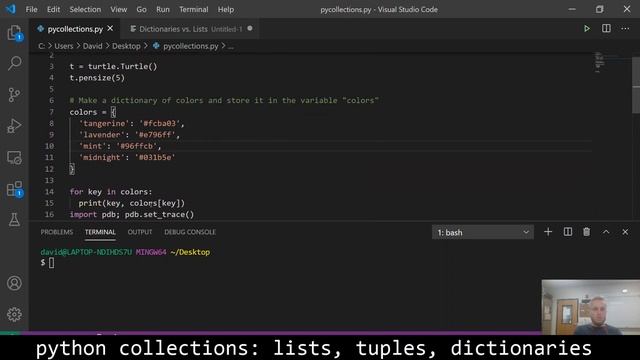Switch to the PROBLEMS panel tab

[x=57, y=232]
